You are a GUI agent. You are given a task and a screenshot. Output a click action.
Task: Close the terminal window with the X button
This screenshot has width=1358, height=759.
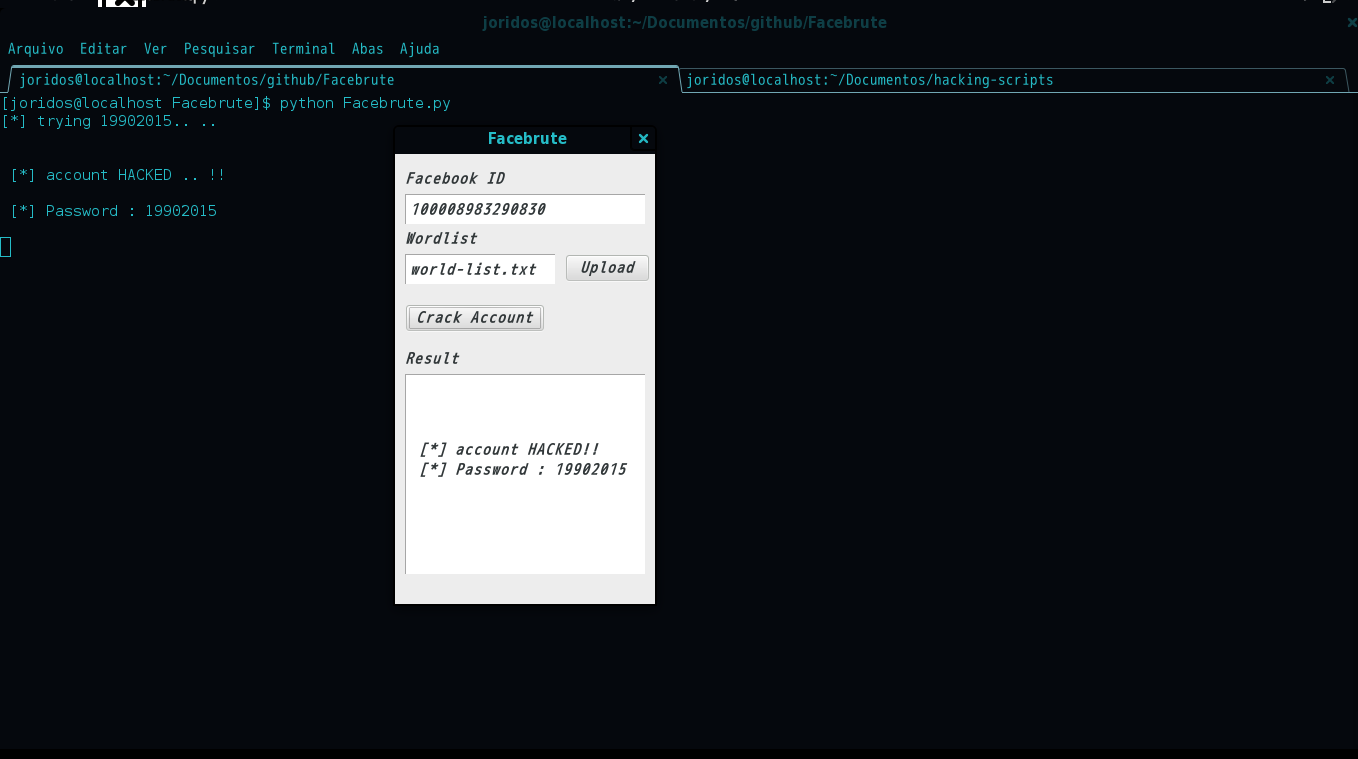[x=1352, y=22]
